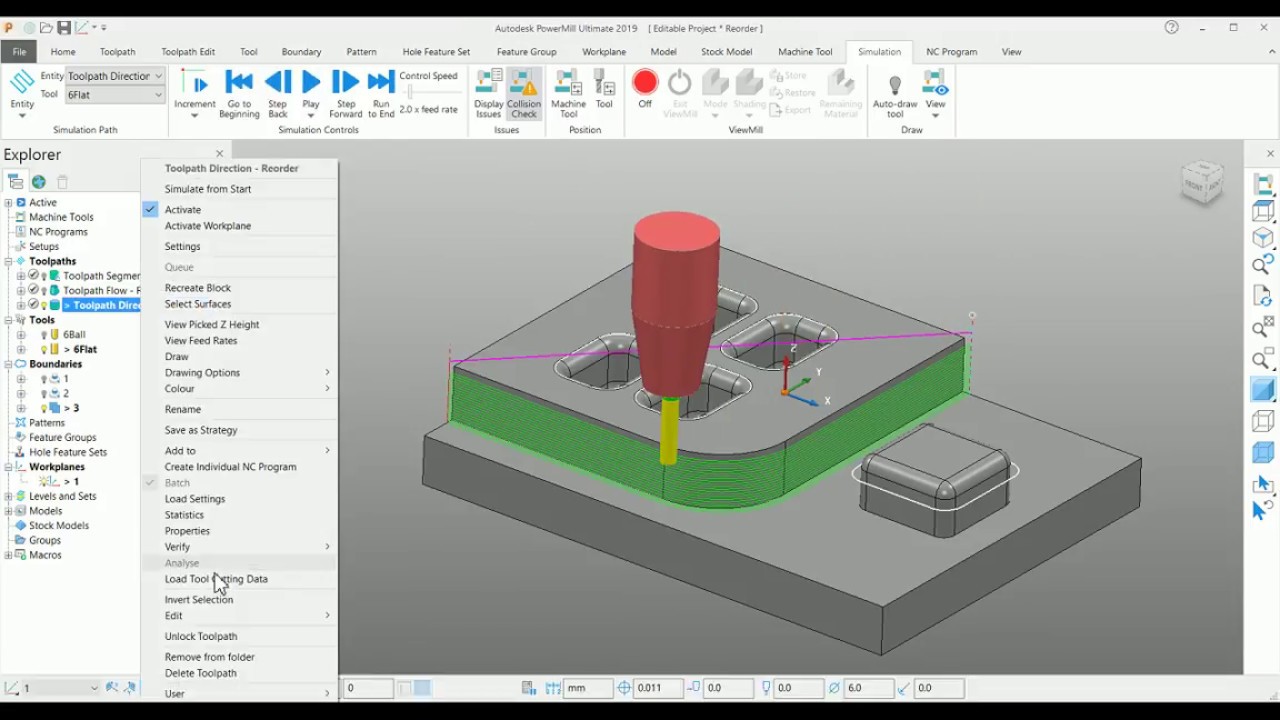Click the globe icon in Explorer toolbar
The height and width of the screenshot is (720, 1280).
point(38,182)
